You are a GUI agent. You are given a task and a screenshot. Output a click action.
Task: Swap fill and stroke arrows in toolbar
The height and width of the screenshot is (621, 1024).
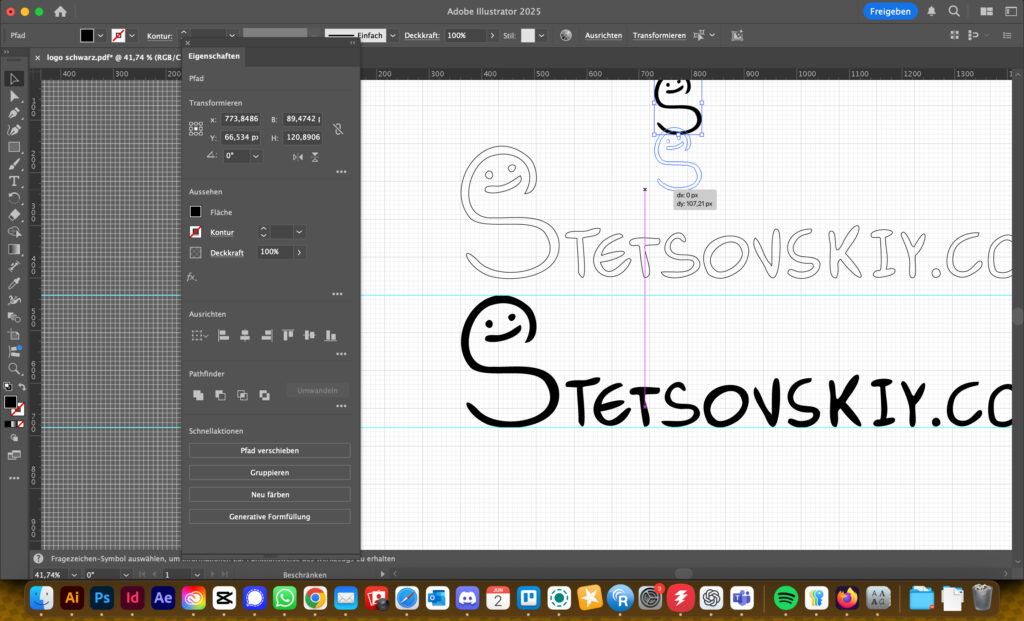22,387
